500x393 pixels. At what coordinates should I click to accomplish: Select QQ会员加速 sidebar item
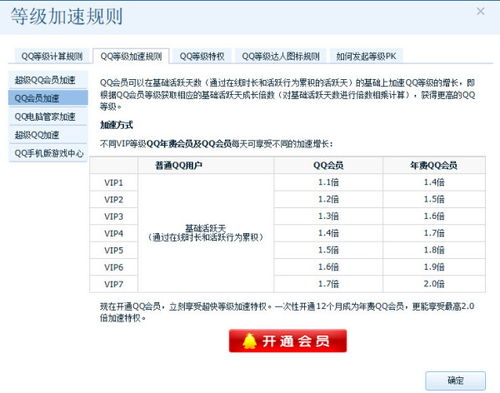tap(48, 98)
